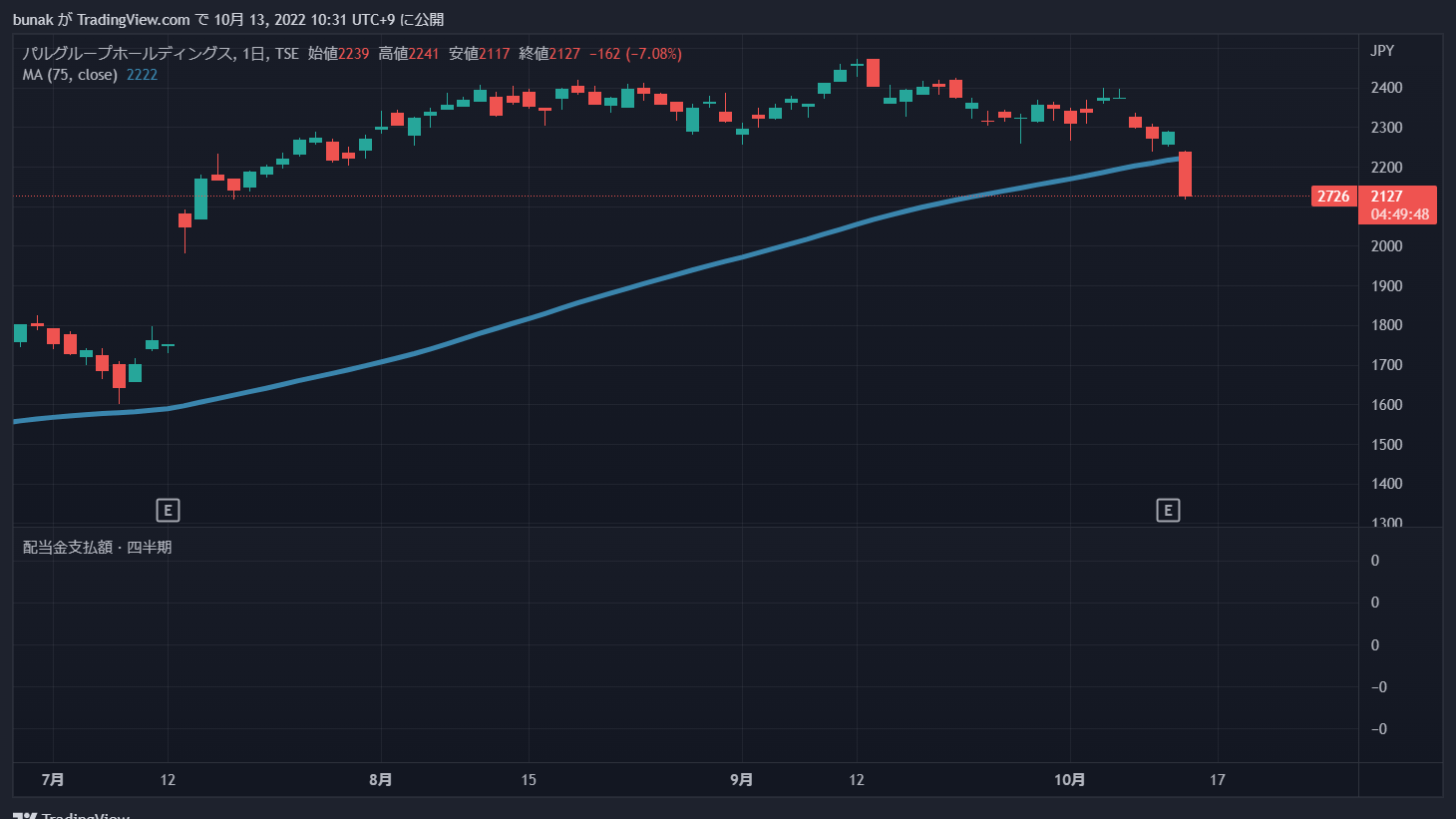
Task: Click the 10月 date axis label
Action: (x=1069, y=780)
